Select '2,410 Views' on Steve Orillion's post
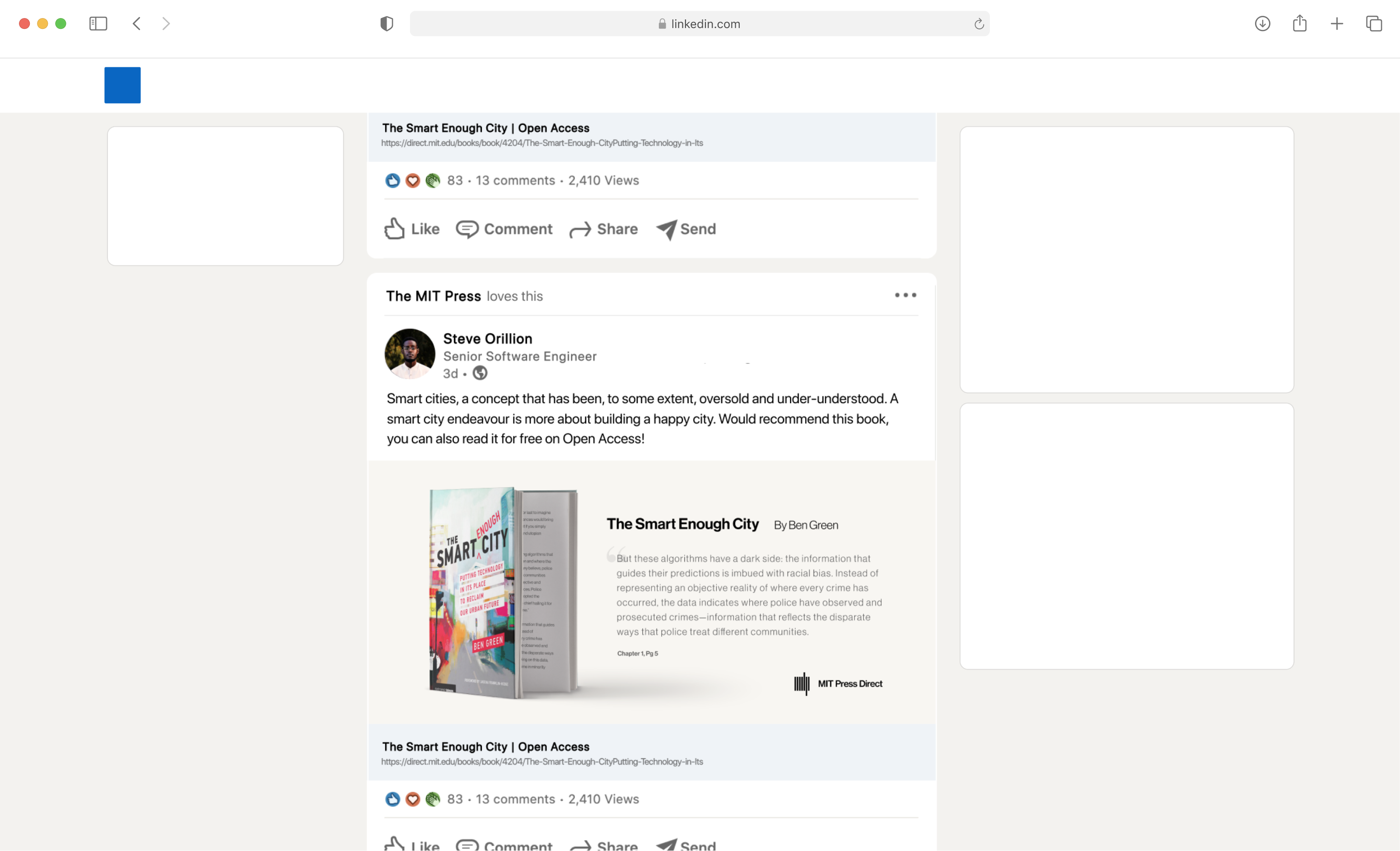This screenshot has height=851, width=1400. tap(603, 799)
